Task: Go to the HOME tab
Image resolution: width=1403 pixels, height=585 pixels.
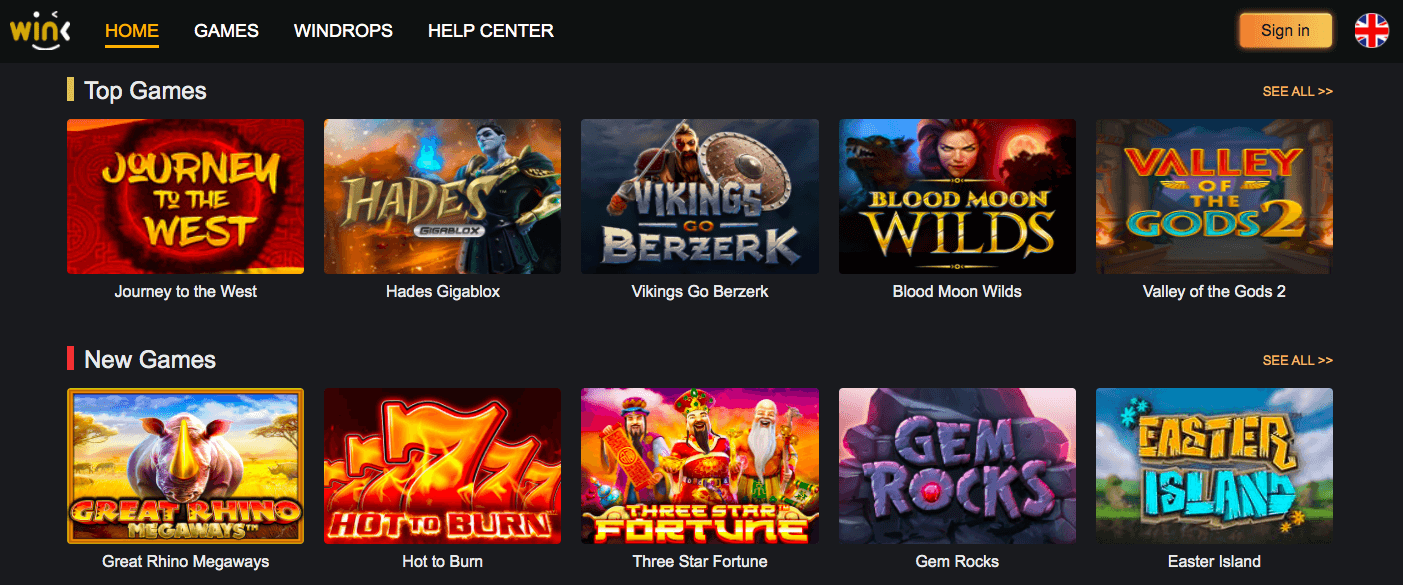Action: coord(132,31)
